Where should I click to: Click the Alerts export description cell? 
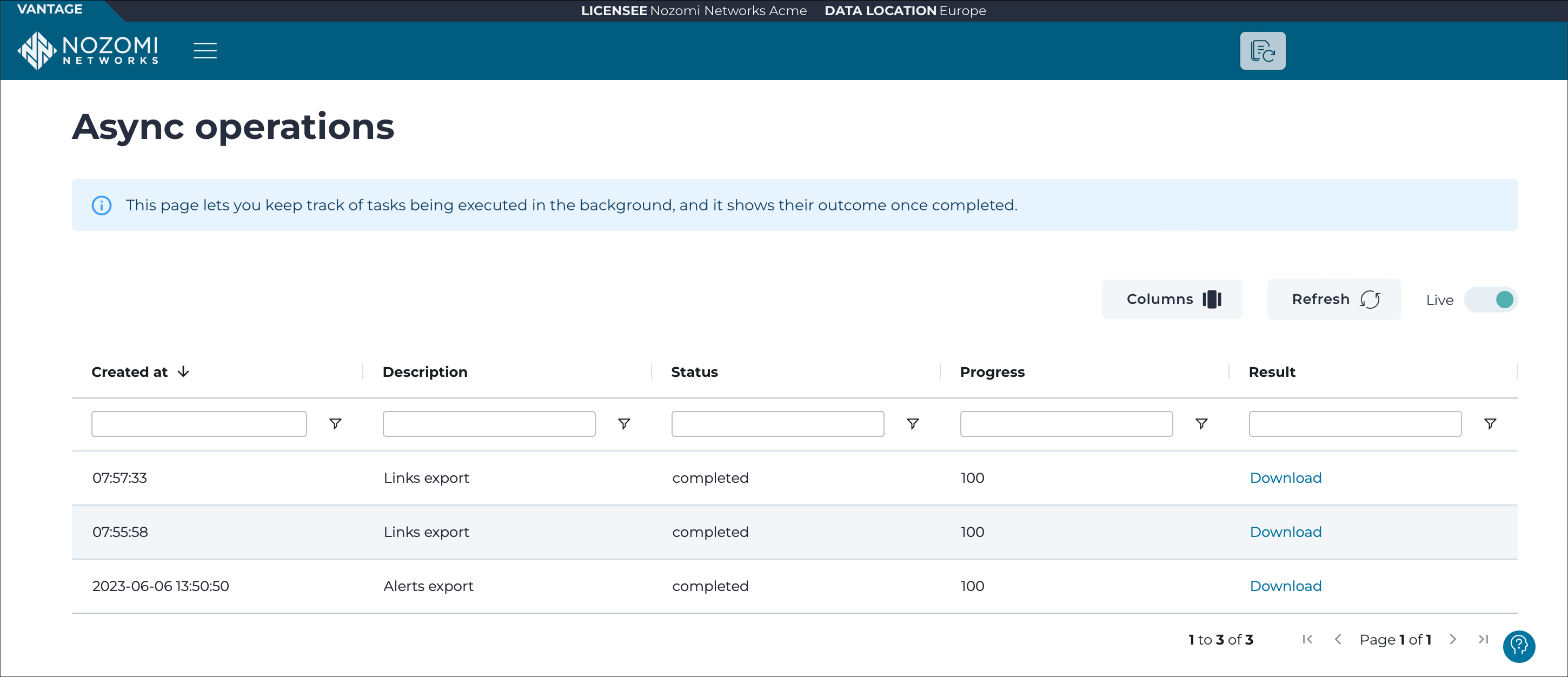[429, 586]
